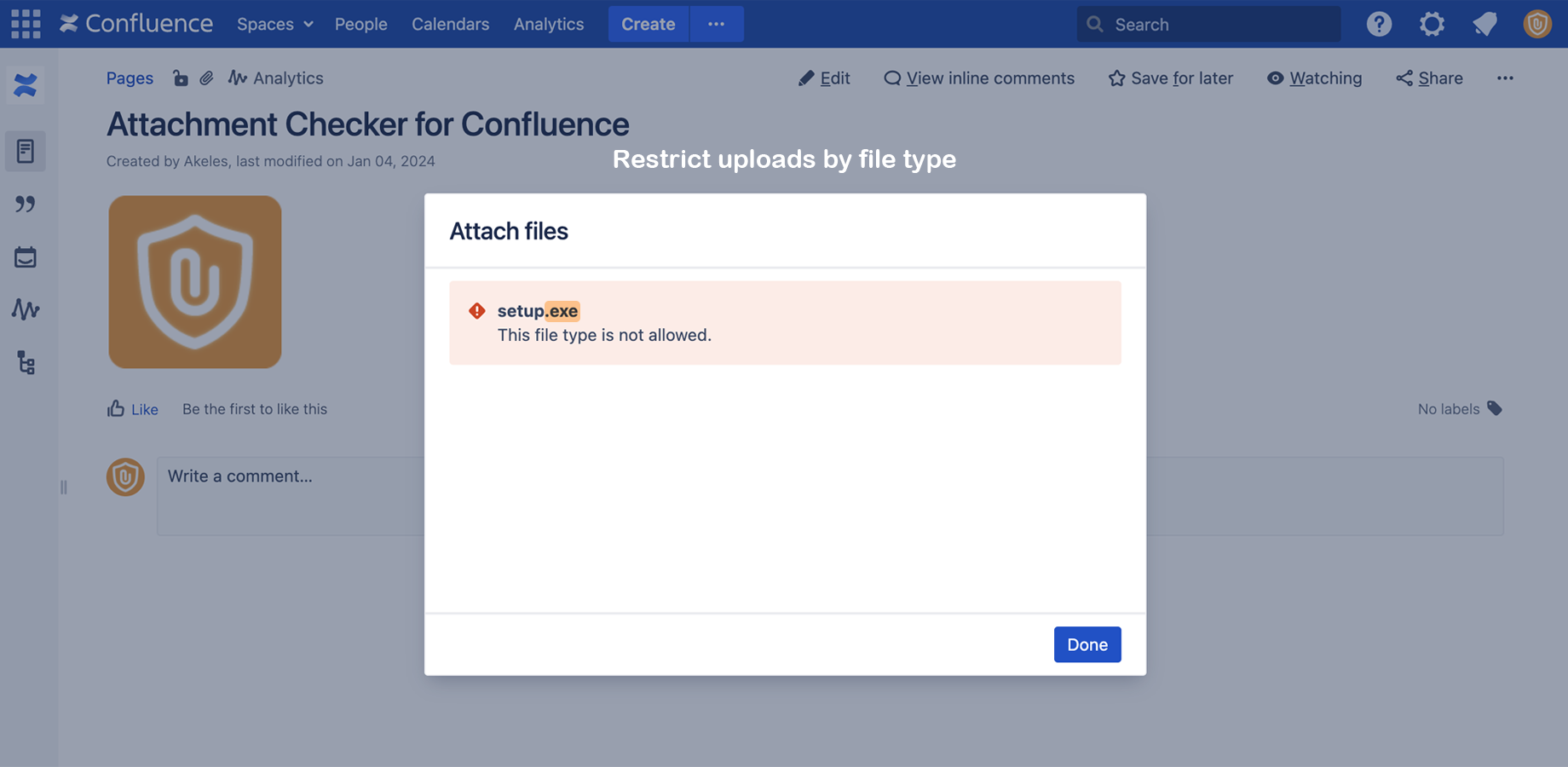The height and width of the screenshot is (767, 1568).
Task: Click the Attachment Checker shield image
Action: click(195, 282)
